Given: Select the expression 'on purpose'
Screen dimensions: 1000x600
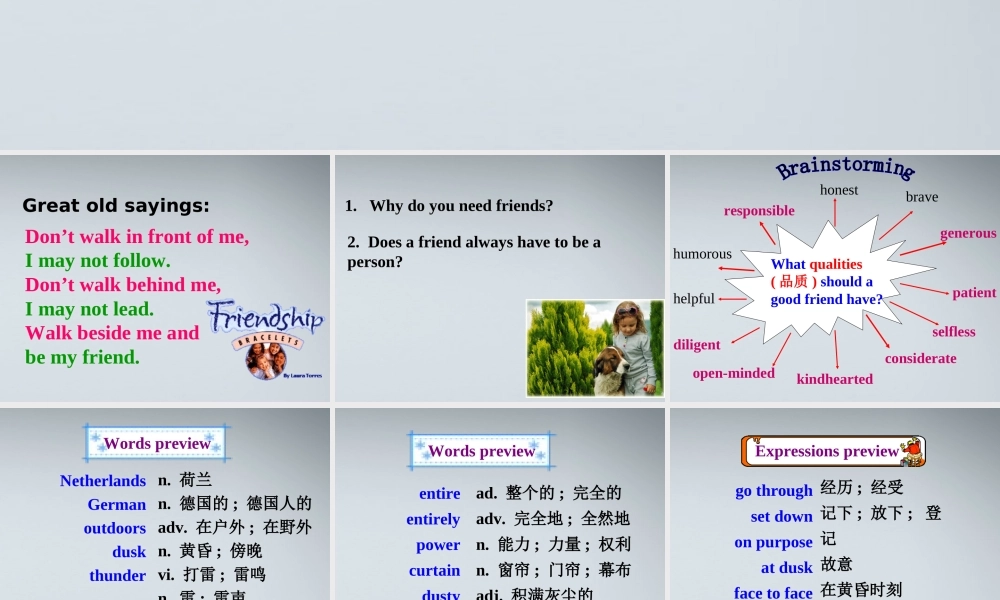Looking at the screenshot, I should tap(773, 543).
